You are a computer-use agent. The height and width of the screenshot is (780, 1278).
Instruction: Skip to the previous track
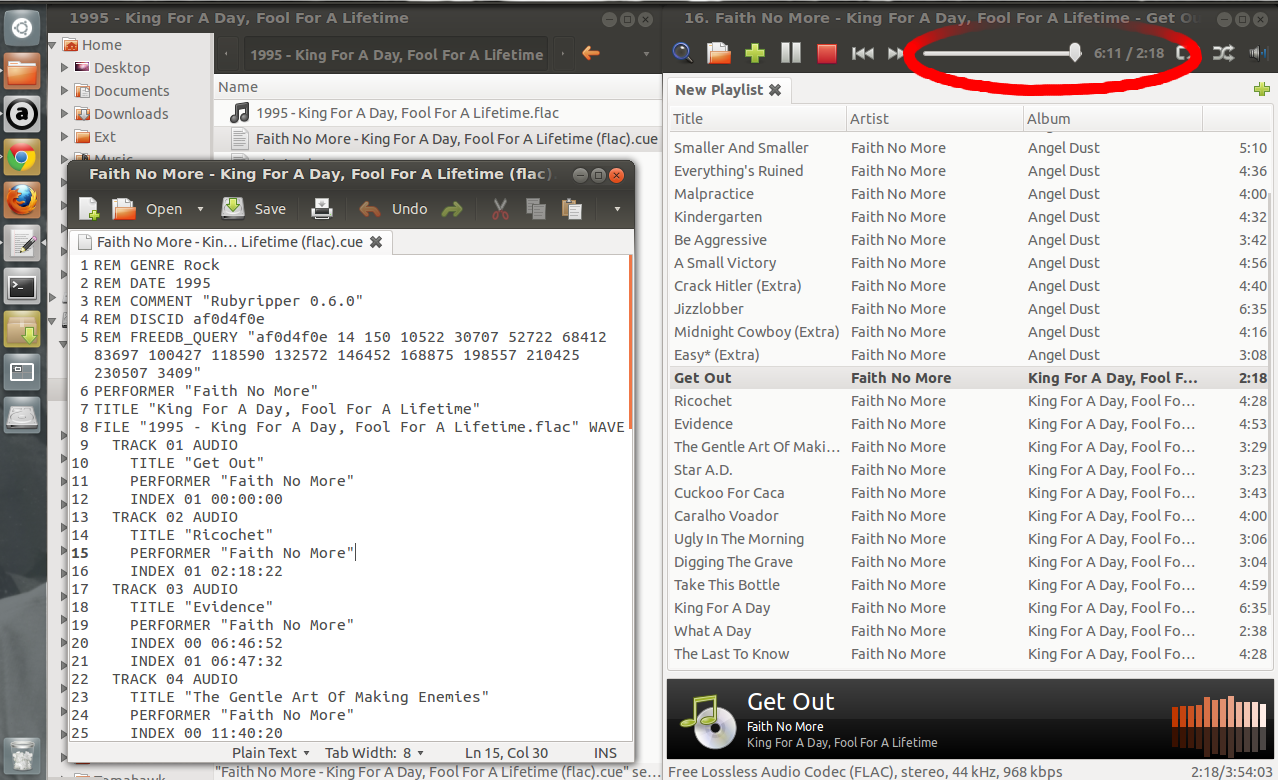(x=863, y=53)
